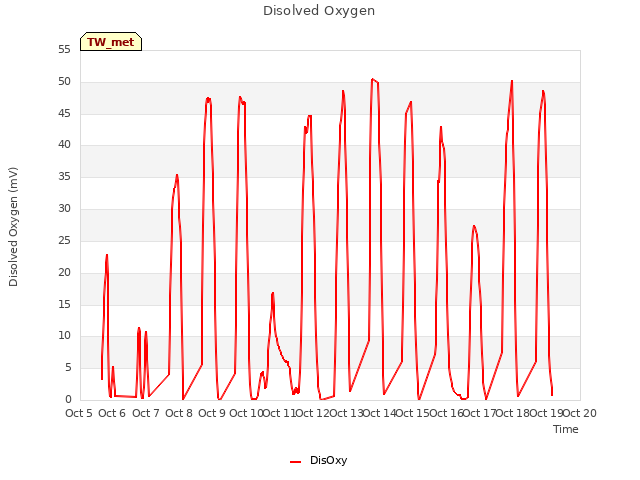Click the y-axis tick label 15

[x=64, y=304]
